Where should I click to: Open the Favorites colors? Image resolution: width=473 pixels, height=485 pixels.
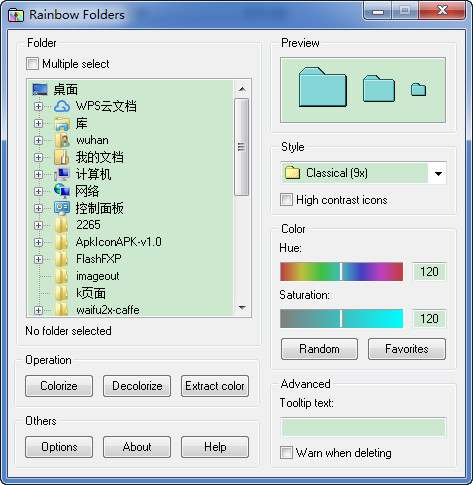(x=407, y=349)
